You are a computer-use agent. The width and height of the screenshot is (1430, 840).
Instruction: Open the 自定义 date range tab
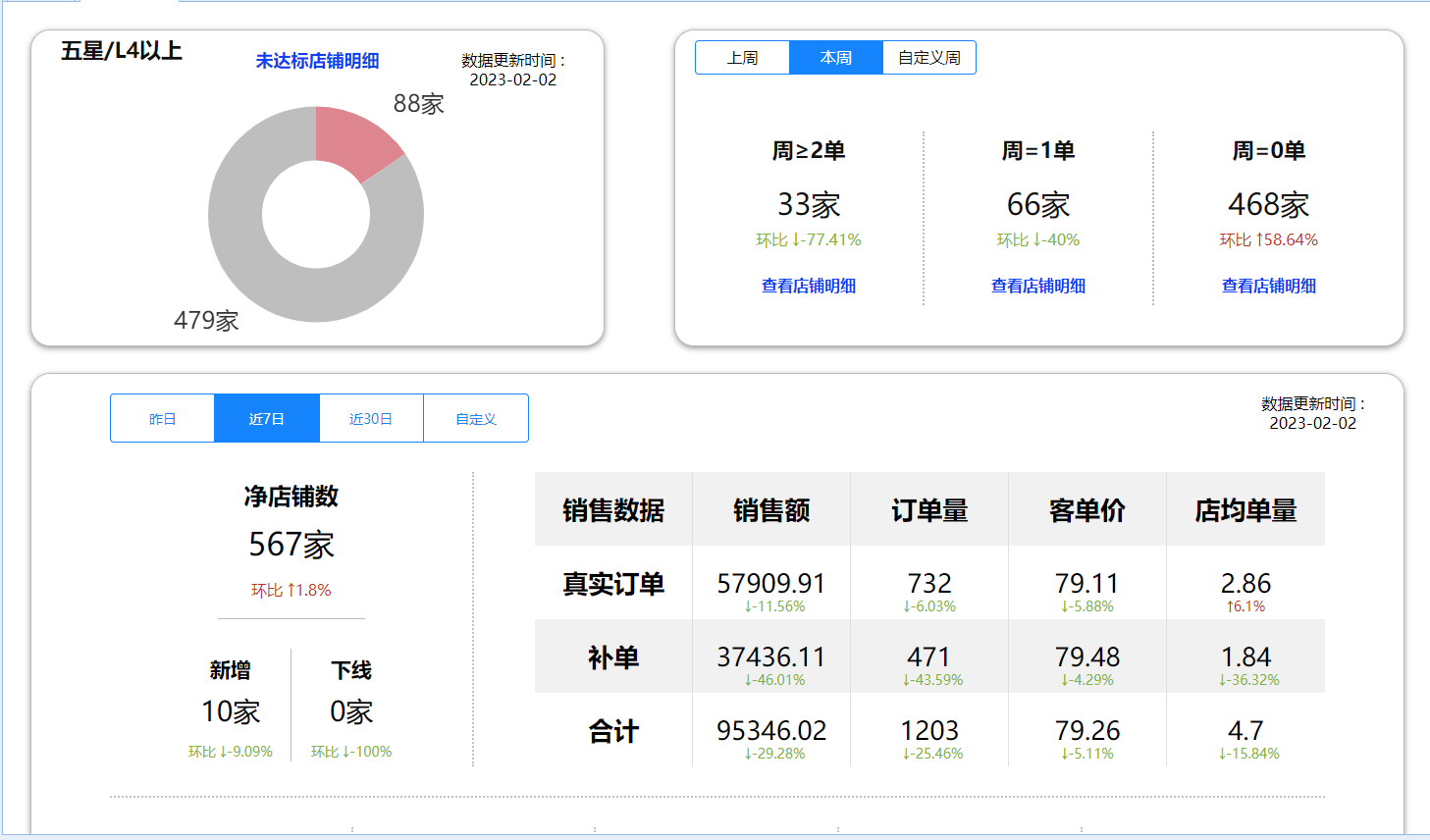tap(476, 419)
